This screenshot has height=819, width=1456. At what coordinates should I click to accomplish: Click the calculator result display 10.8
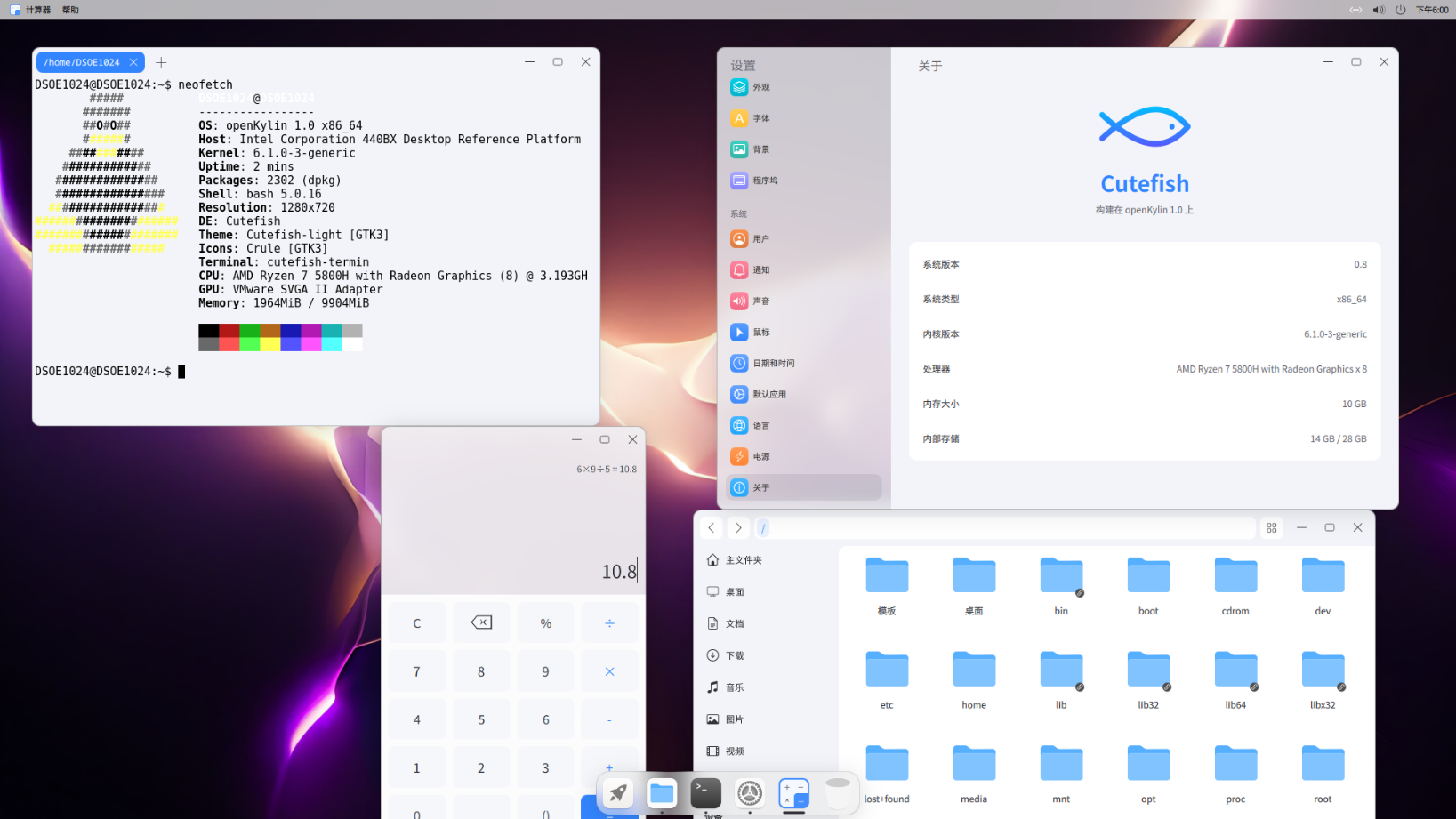619,572
